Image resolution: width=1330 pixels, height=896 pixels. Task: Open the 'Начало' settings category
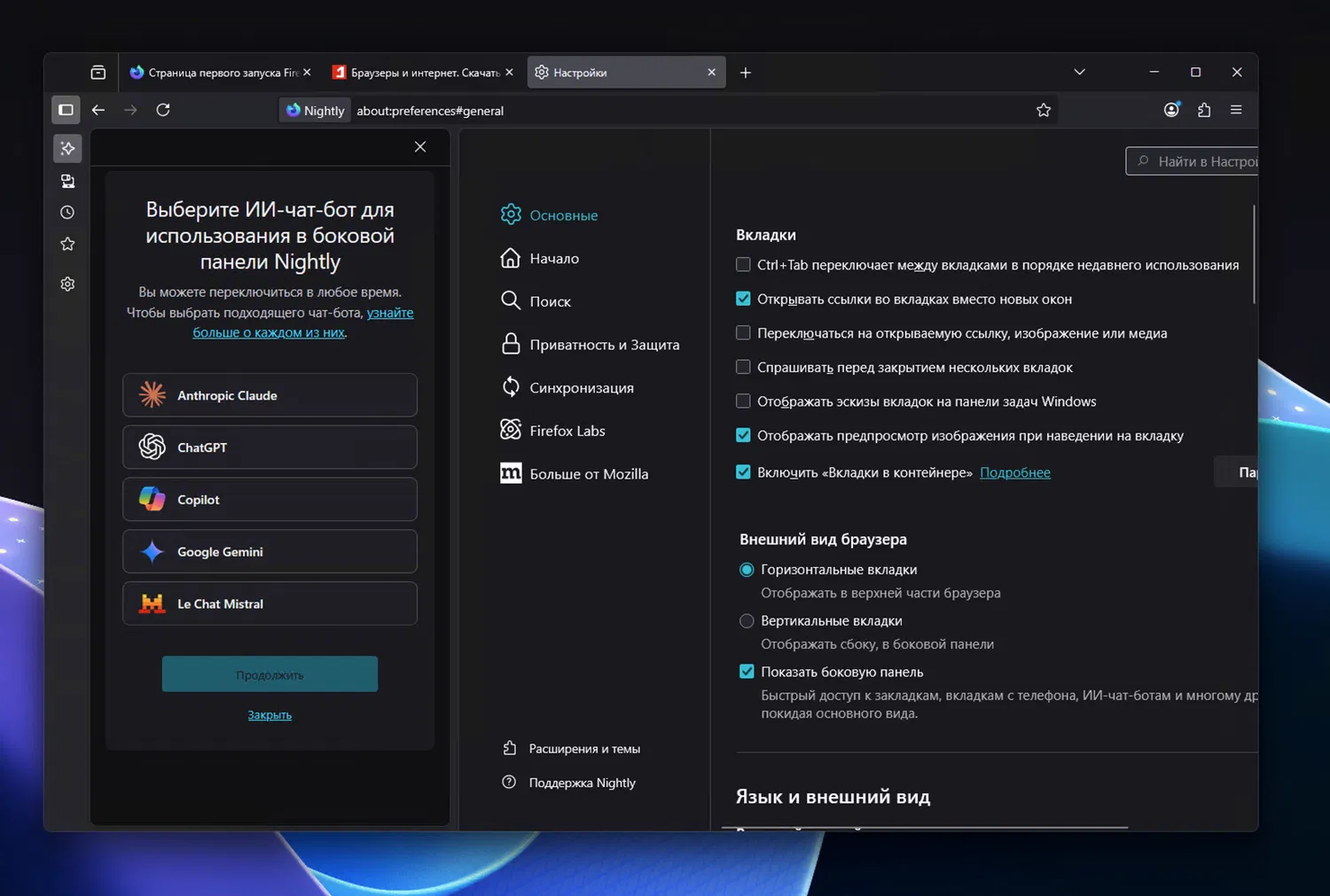(540, 259)
